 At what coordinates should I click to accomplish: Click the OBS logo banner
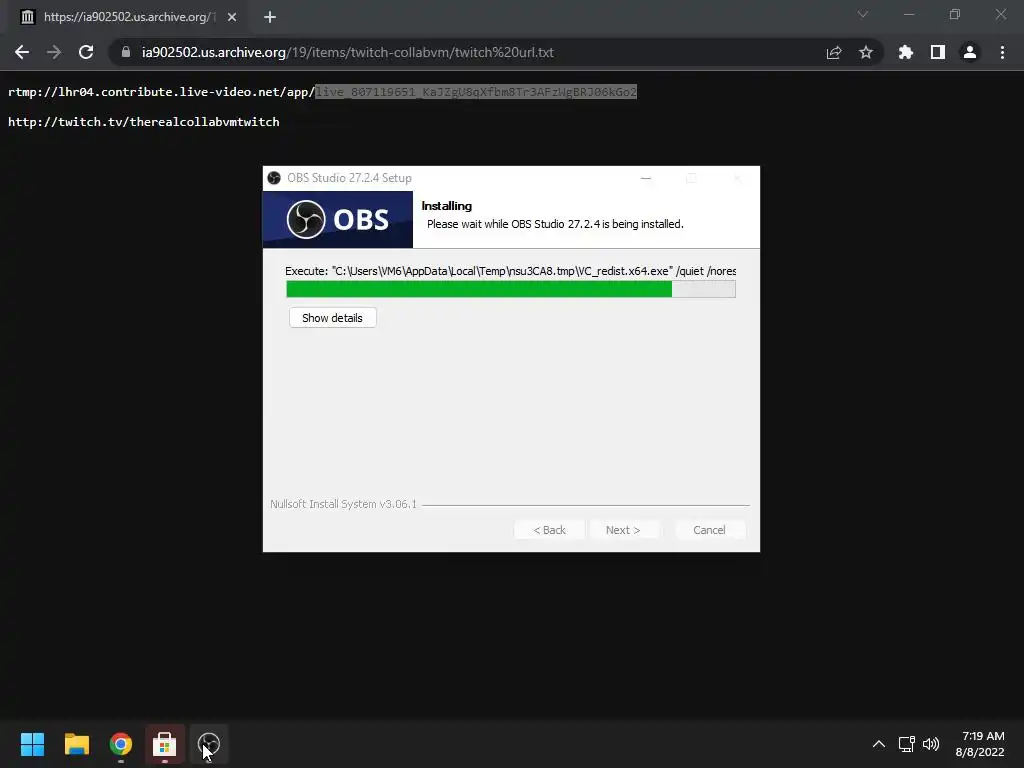338,219
